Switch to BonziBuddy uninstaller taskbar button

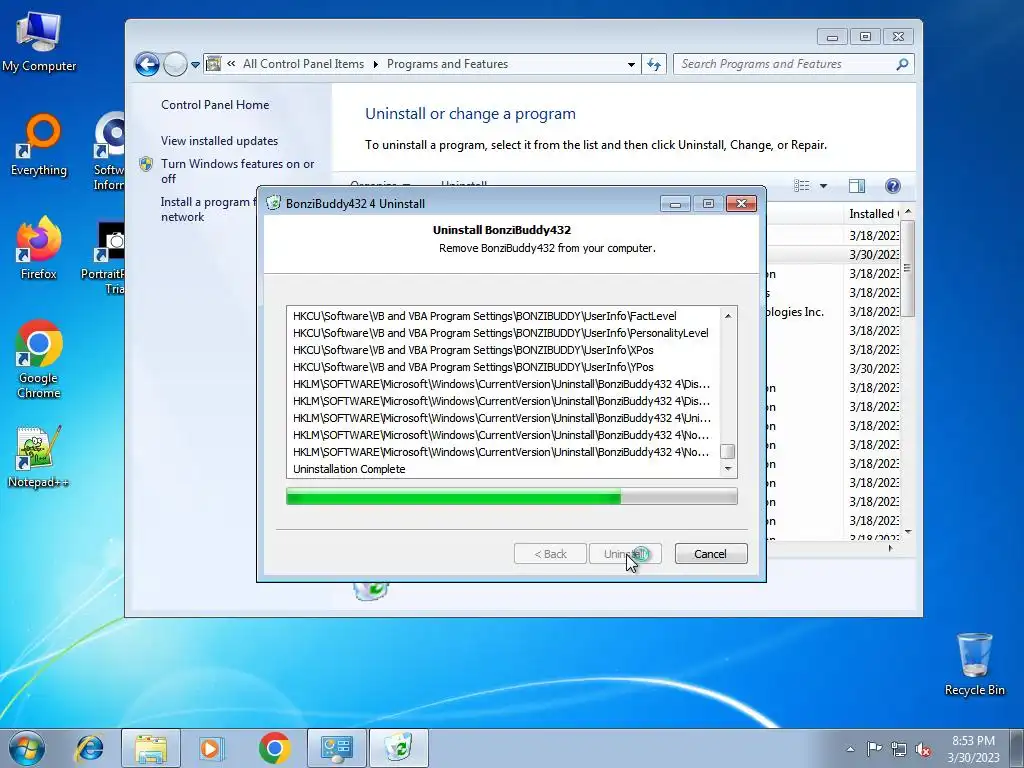point(399,748)
